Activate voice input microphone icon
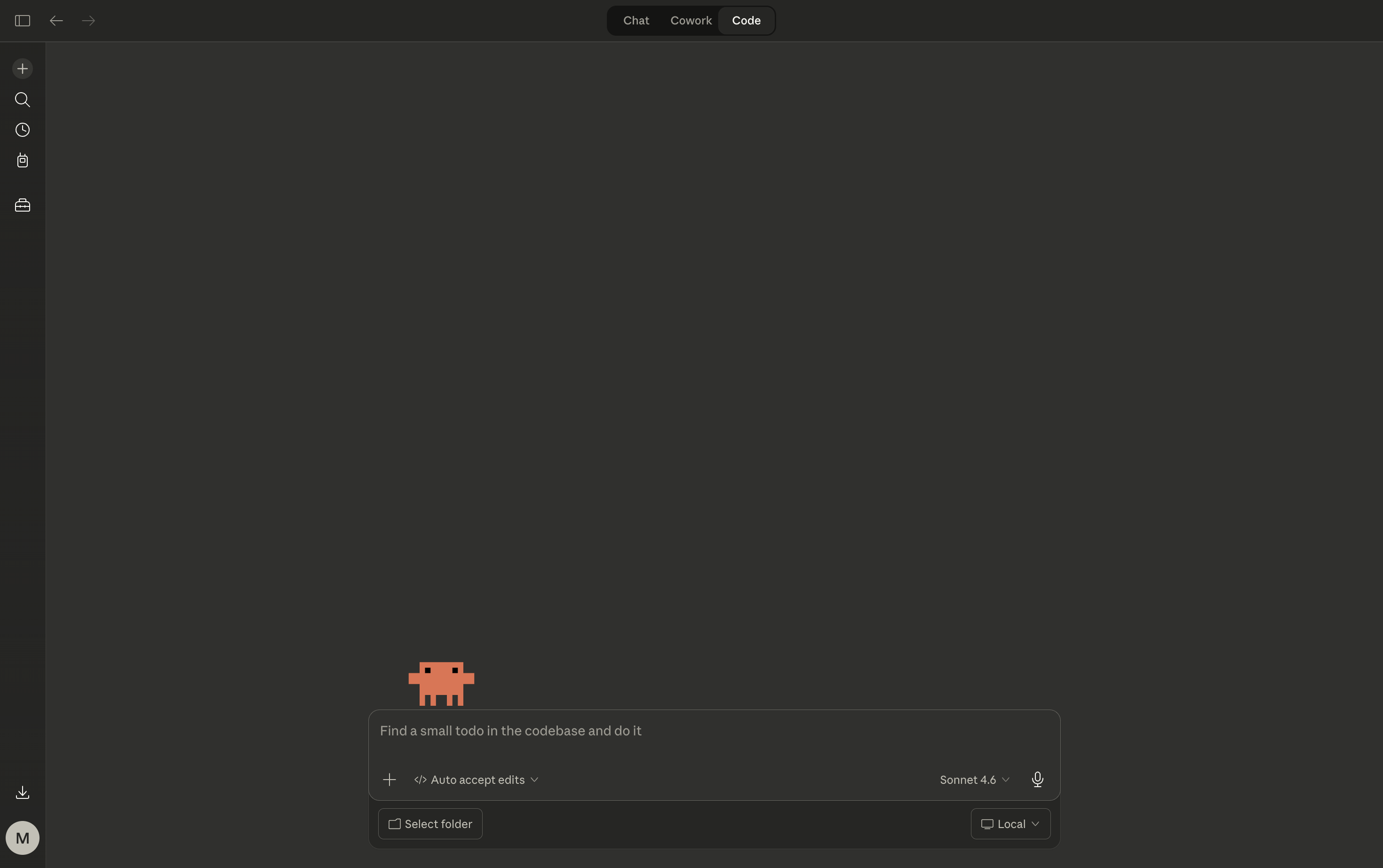The image size is (1383, 868). (x=1037, y=779)
